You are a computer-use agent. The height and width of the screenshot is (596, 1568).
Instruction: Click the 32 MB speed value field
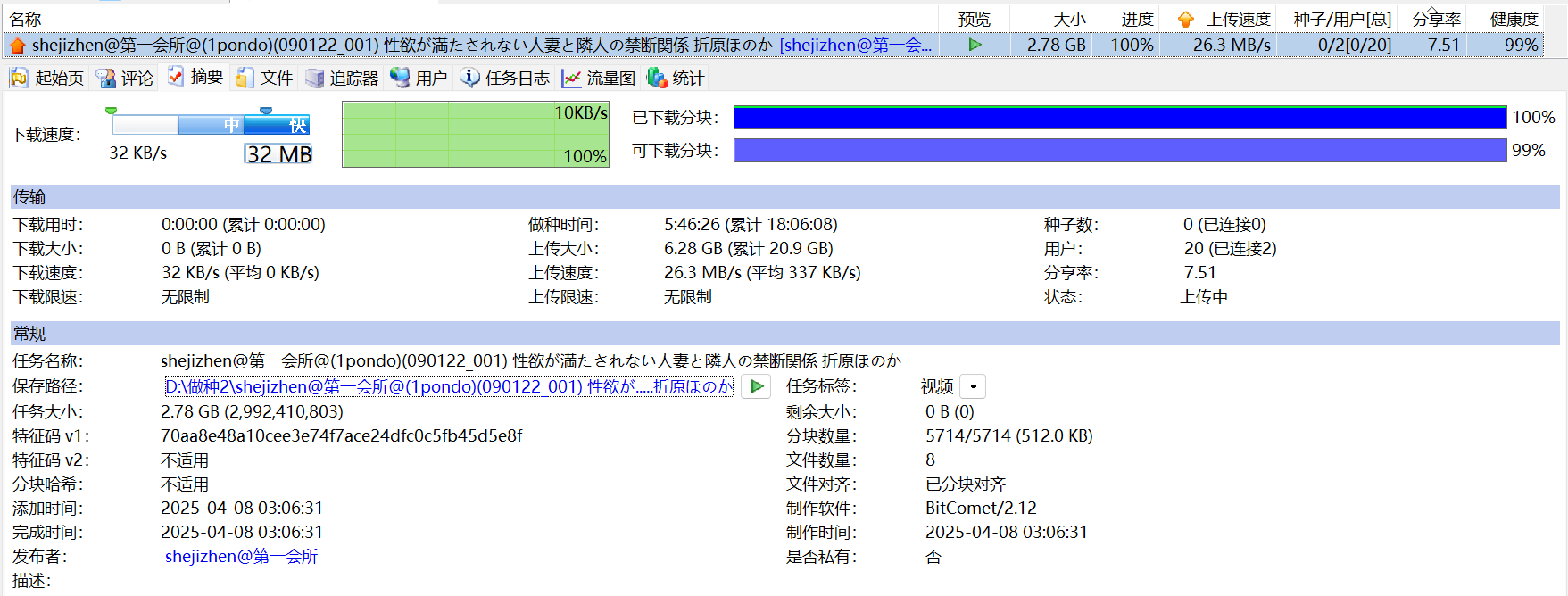(278, 153)
